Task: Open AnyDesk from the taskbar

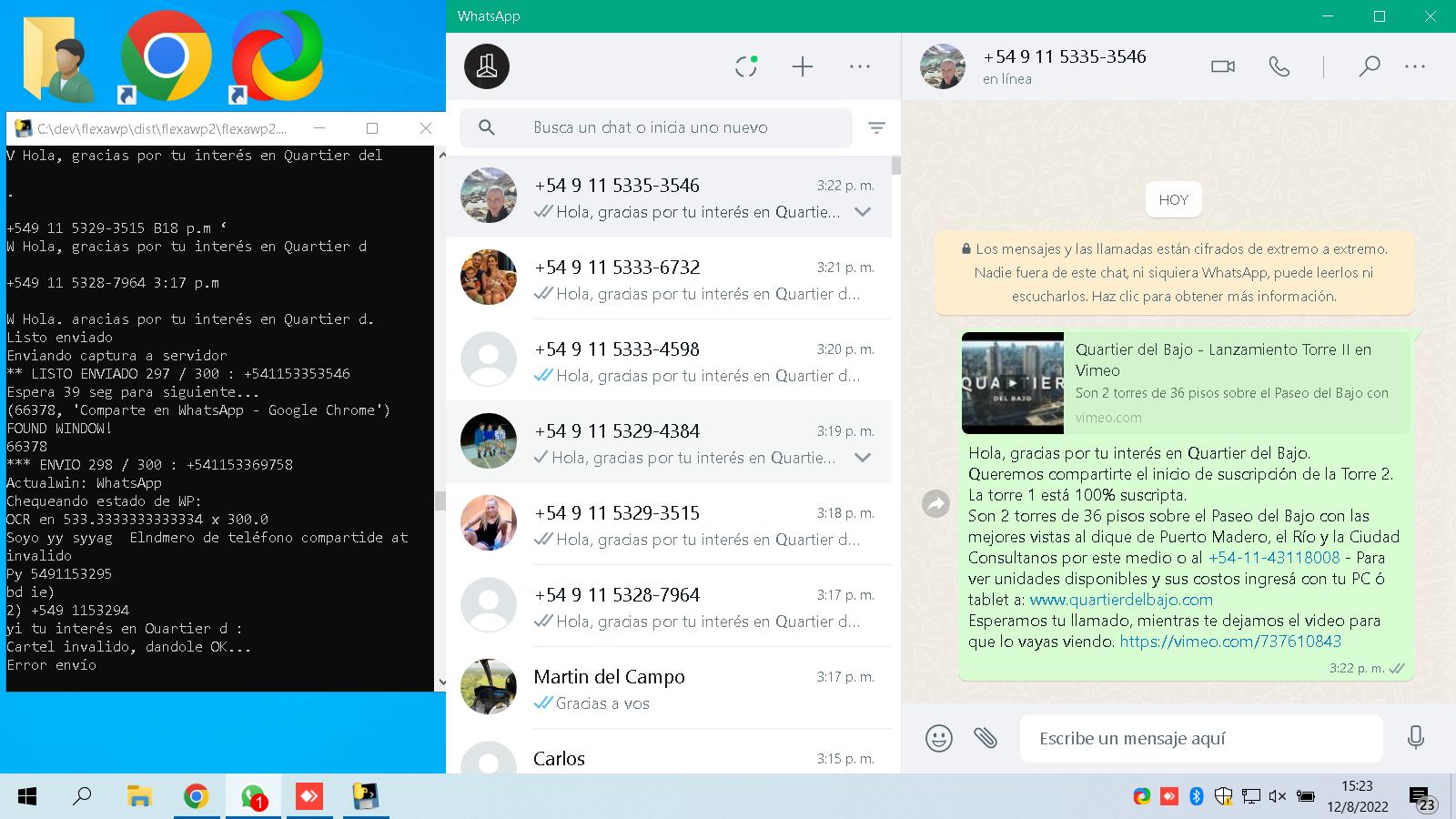Action: (x=309, y=797)
